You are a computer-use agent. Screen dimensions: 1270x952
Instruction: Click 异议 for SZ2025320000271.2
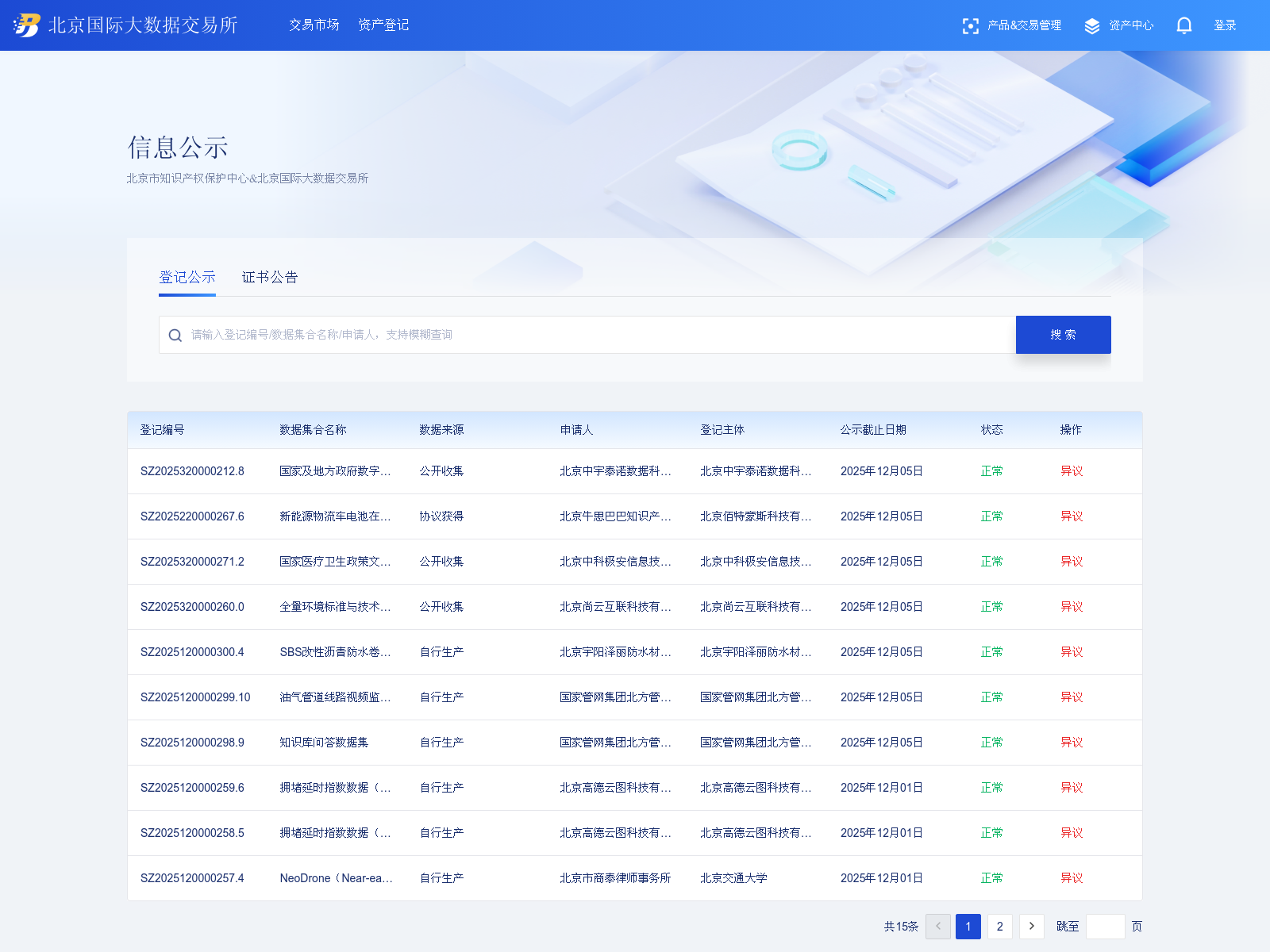[1072, 562]
